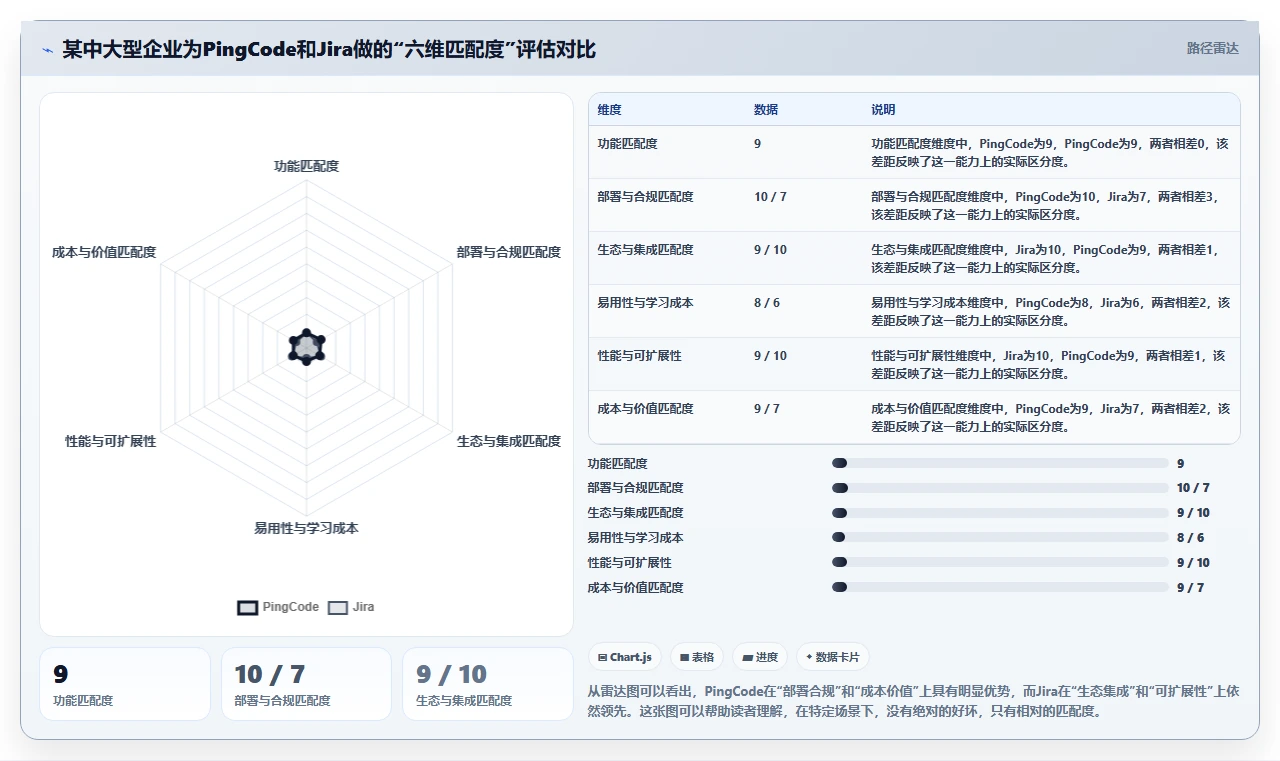Open the 部署与合规匹配度 card showing 10 / 7
This screenshot has height=761, width=1280.
(306, 684)
